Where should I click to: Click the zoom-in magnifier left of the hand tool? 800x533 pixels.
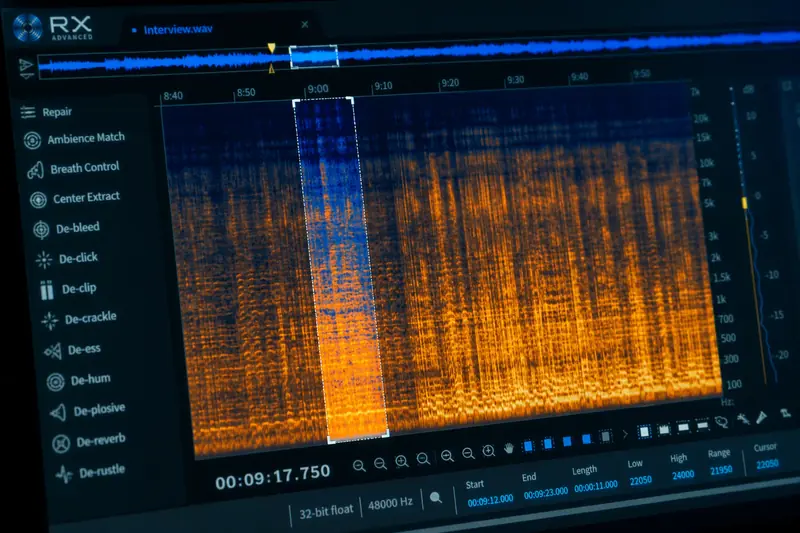[x=489, y=451]
